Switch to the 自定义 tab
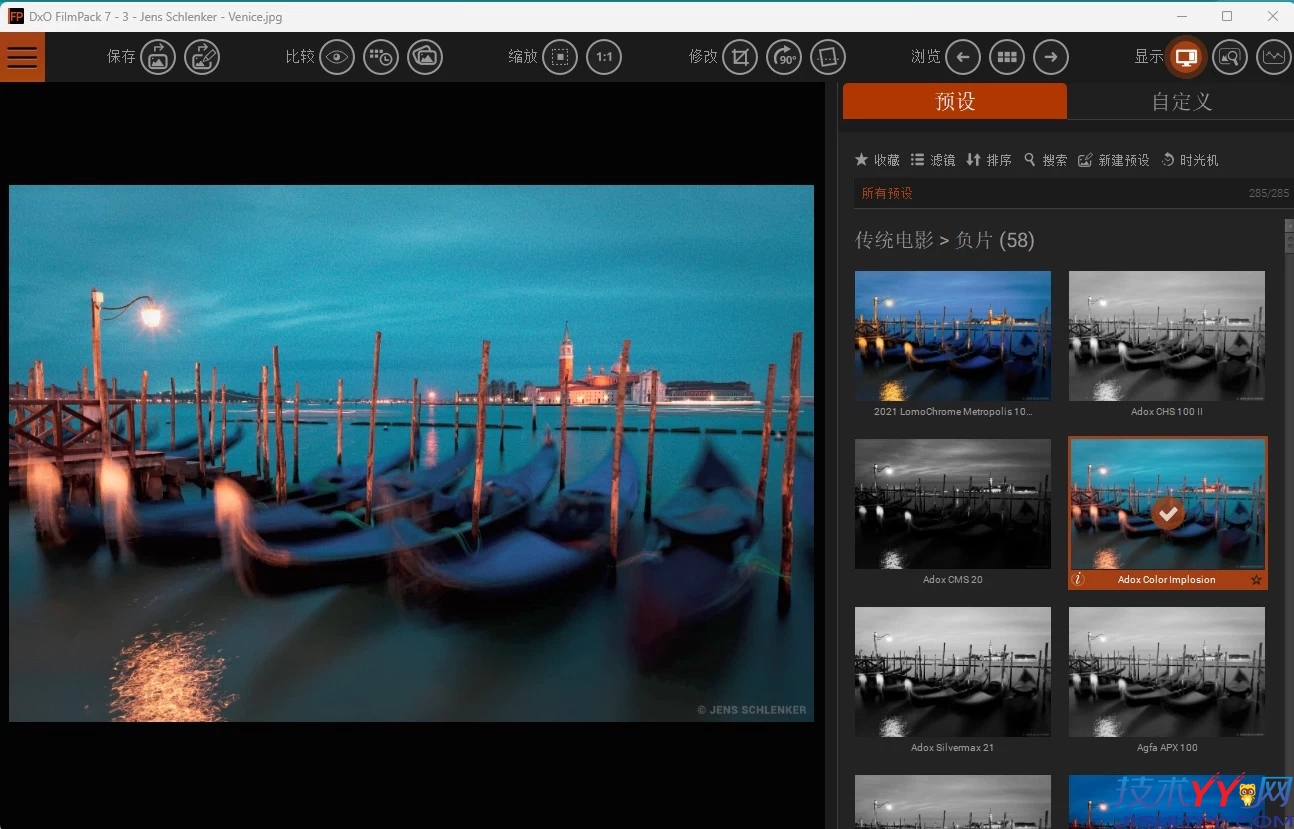 point(1181,101)
